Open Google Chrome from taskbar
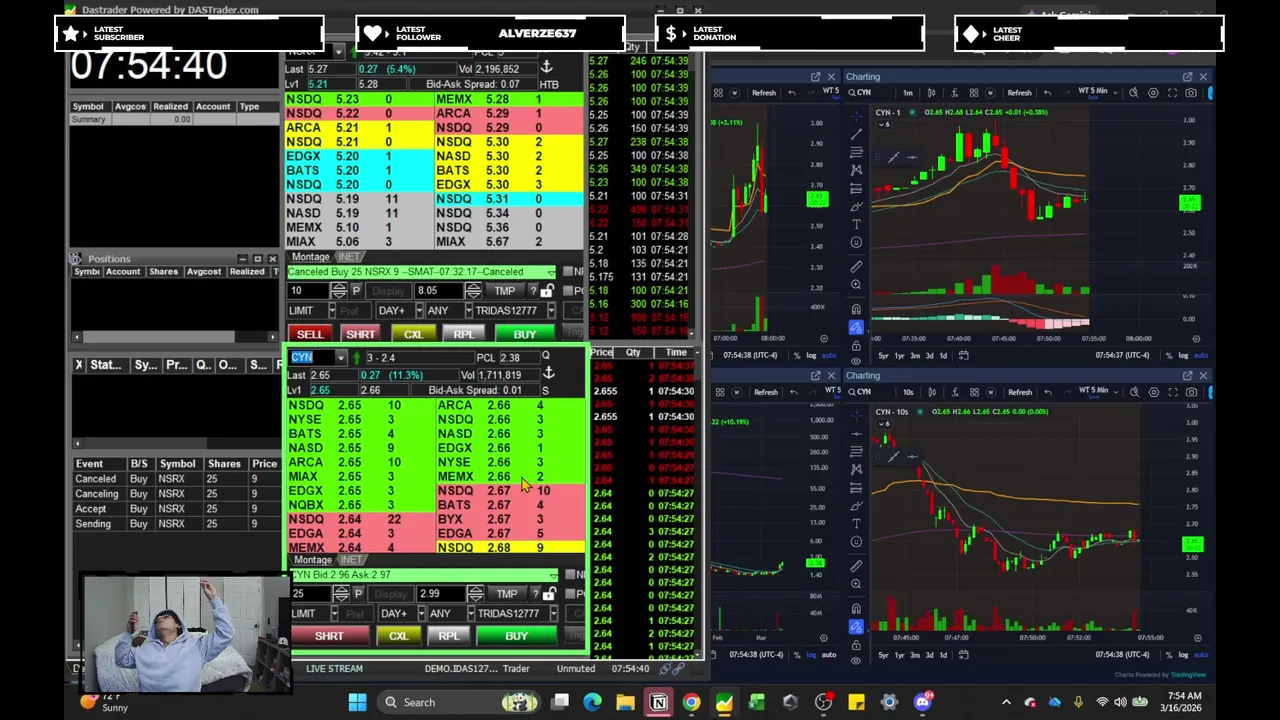 (x=691, y=702)
